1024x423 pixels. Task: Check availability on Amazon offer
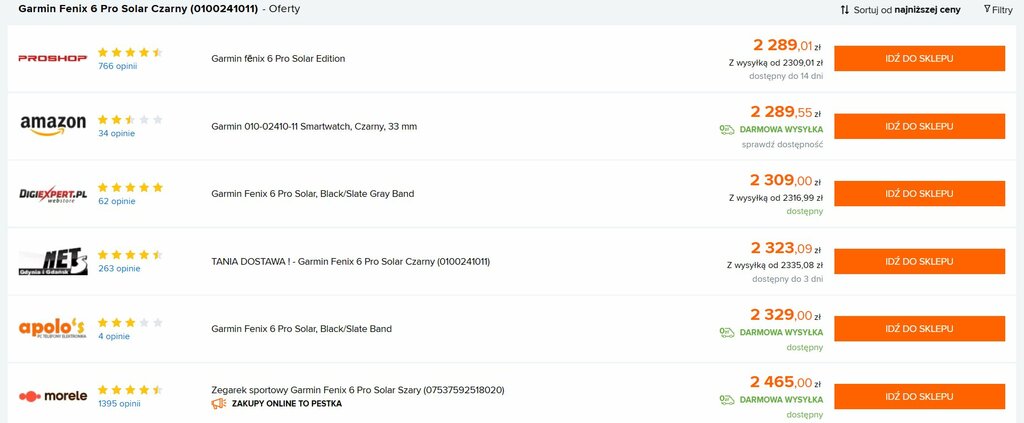[782, 144]
